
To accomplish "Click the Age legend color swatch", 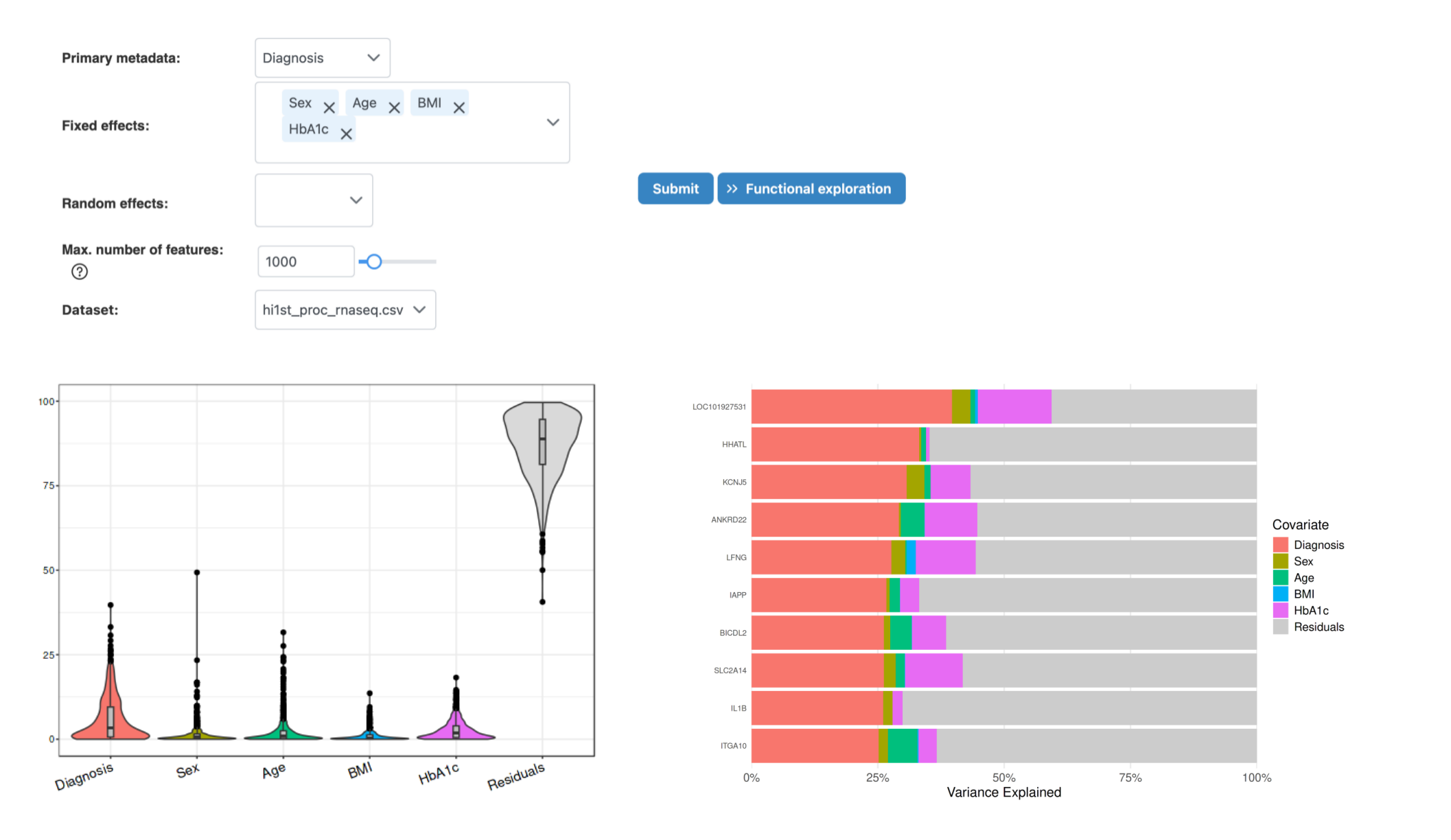I will [1280, 578].
